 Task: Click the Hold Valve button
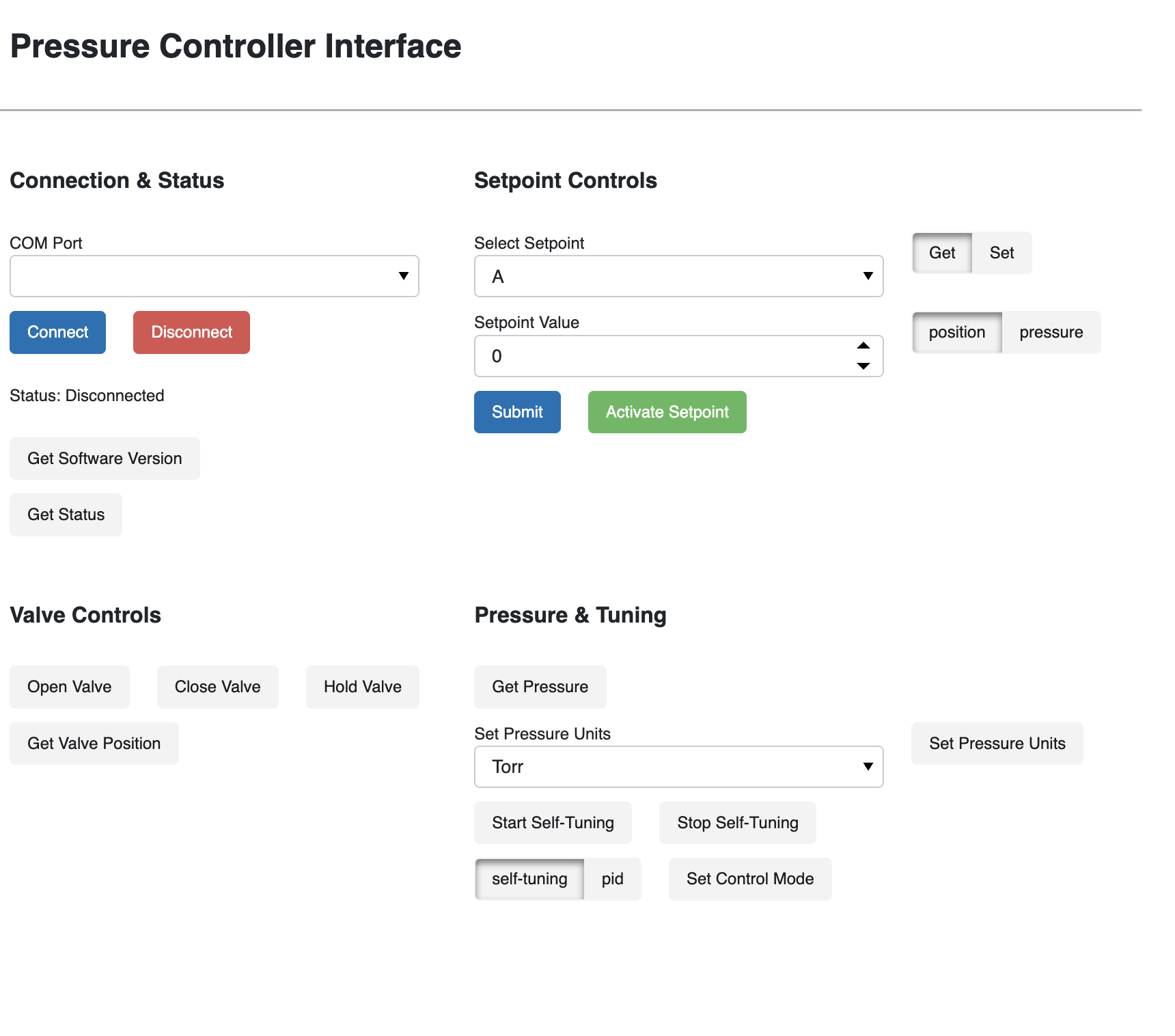tap(362, 687)
